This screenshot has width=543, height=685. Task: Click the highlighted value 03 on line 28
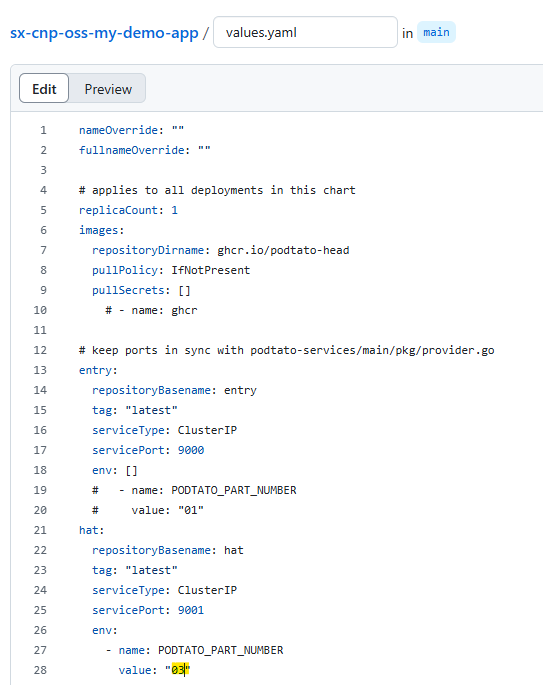coord(178,670)
